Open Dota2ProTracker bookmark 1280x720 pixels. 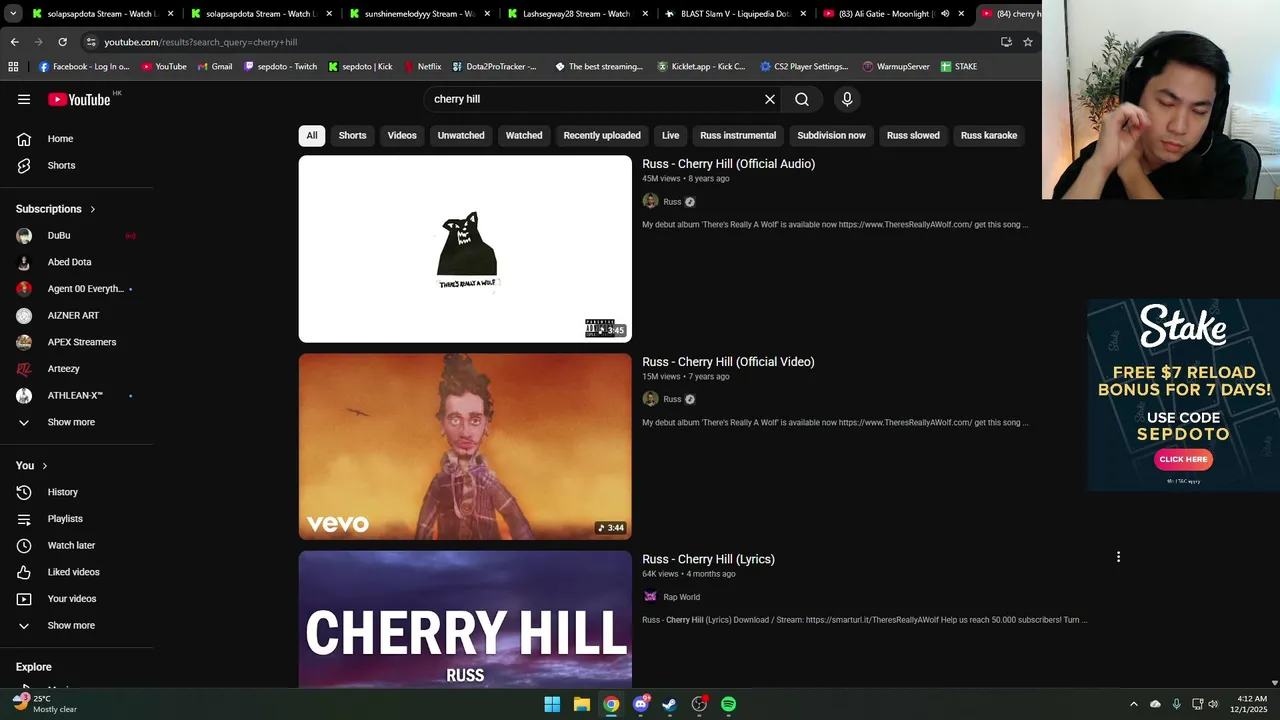(494, 67)
